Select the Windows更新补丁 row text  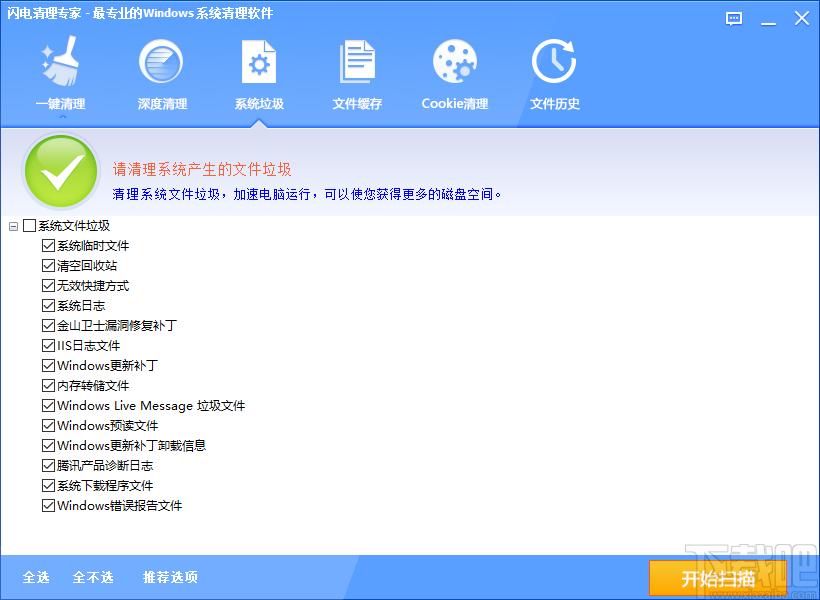tap(108, 365)
